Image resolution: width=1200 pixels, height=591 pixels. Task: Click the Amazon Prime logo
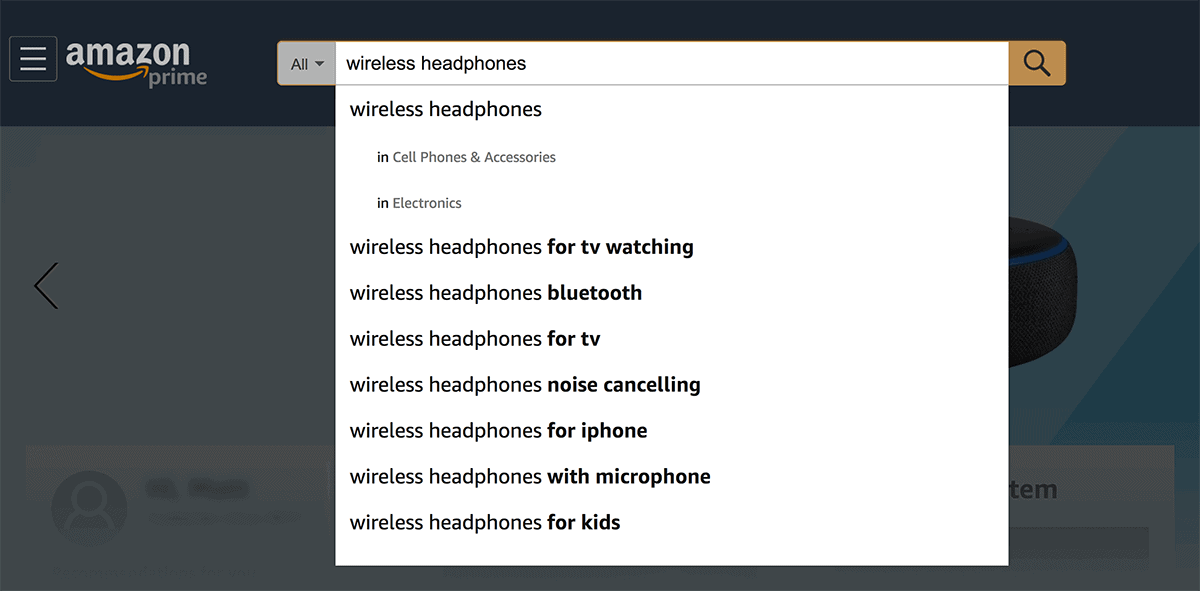point(136,62)
